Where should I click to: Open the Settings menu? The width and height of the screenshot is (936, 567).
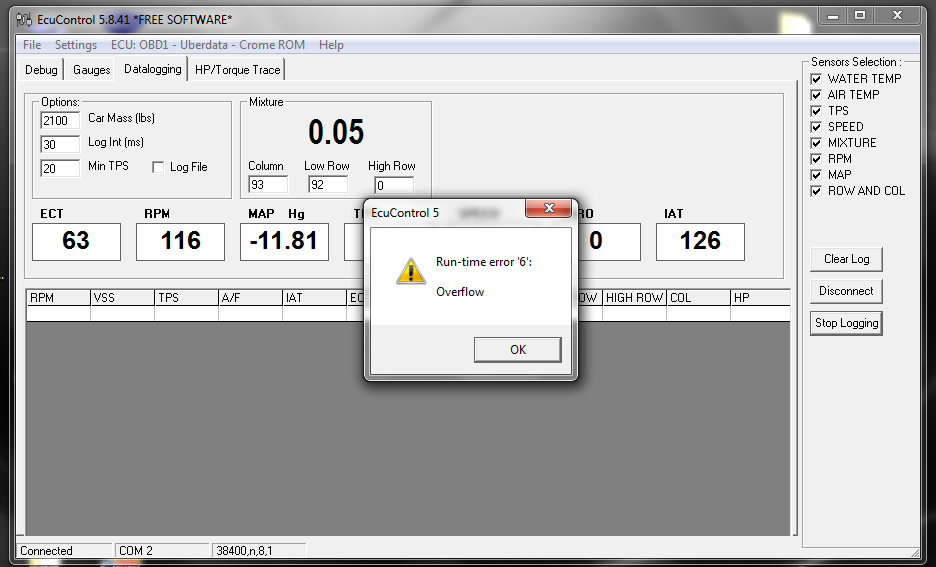(x=76, y=45)
